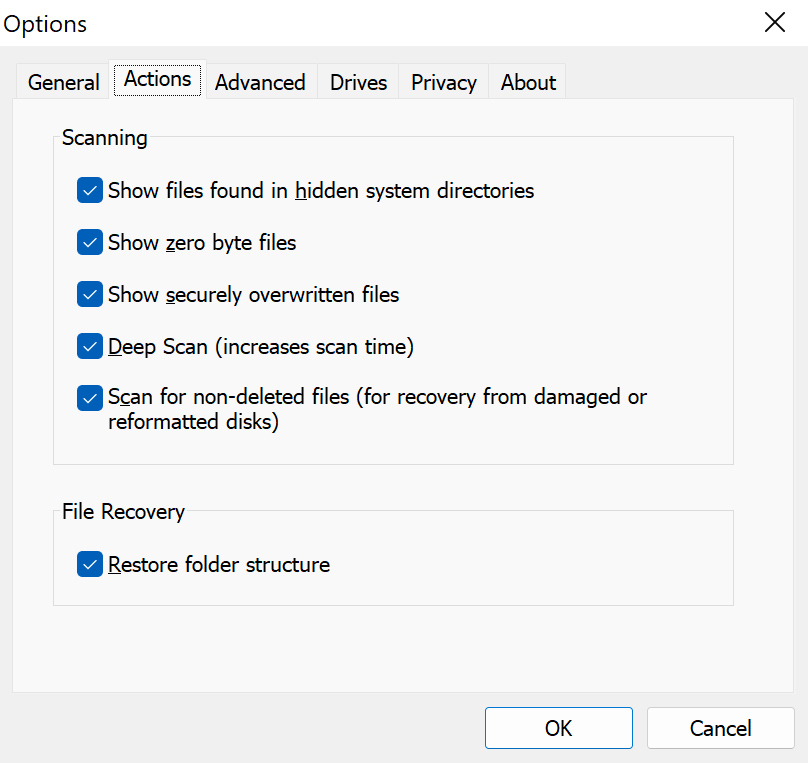The height and width of the screenshot is (763, 808).
Task: Click the "Show securely overwritten files" label text
Action: (x=253, y=295)
